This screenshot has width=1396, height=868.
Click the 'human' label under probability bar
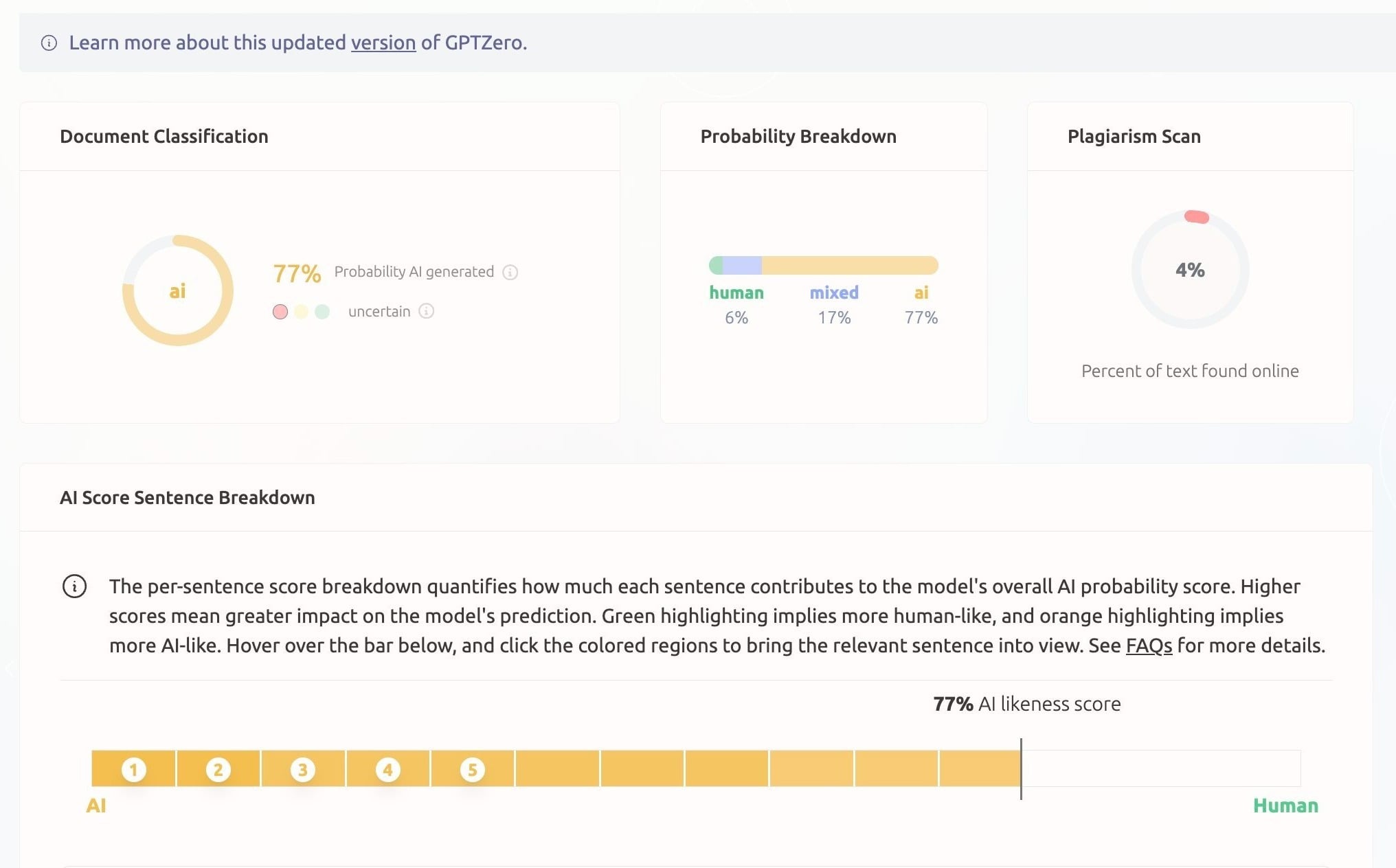point(736,293)
